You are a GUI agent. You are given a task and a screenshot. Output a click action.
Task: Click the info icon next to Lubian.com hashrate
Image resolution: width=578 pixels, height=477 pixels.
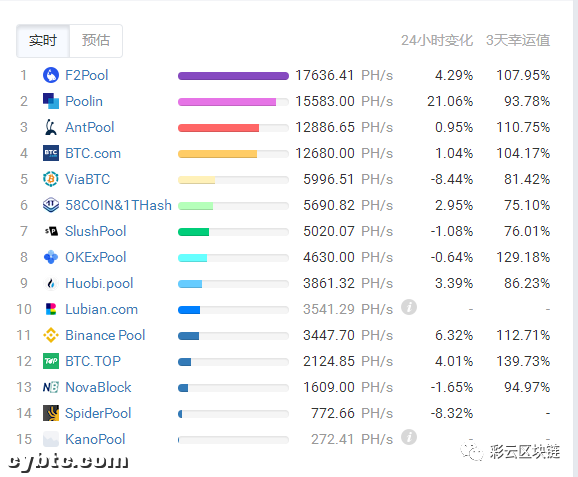pyautogui.click(x=409, y=307)
